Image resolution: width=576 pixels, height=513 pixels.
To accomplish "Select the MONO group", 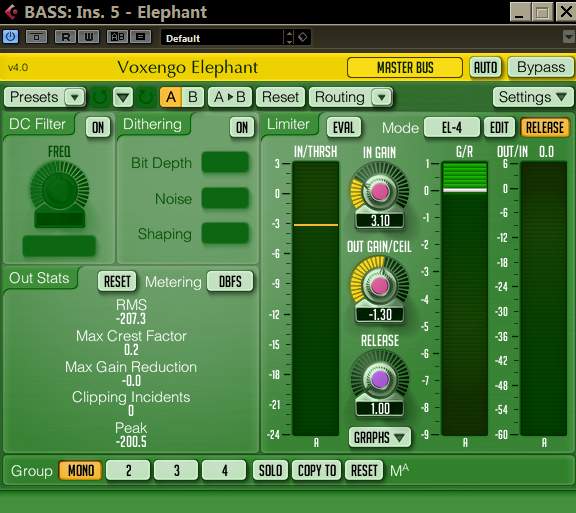I will tap(80, 470).
